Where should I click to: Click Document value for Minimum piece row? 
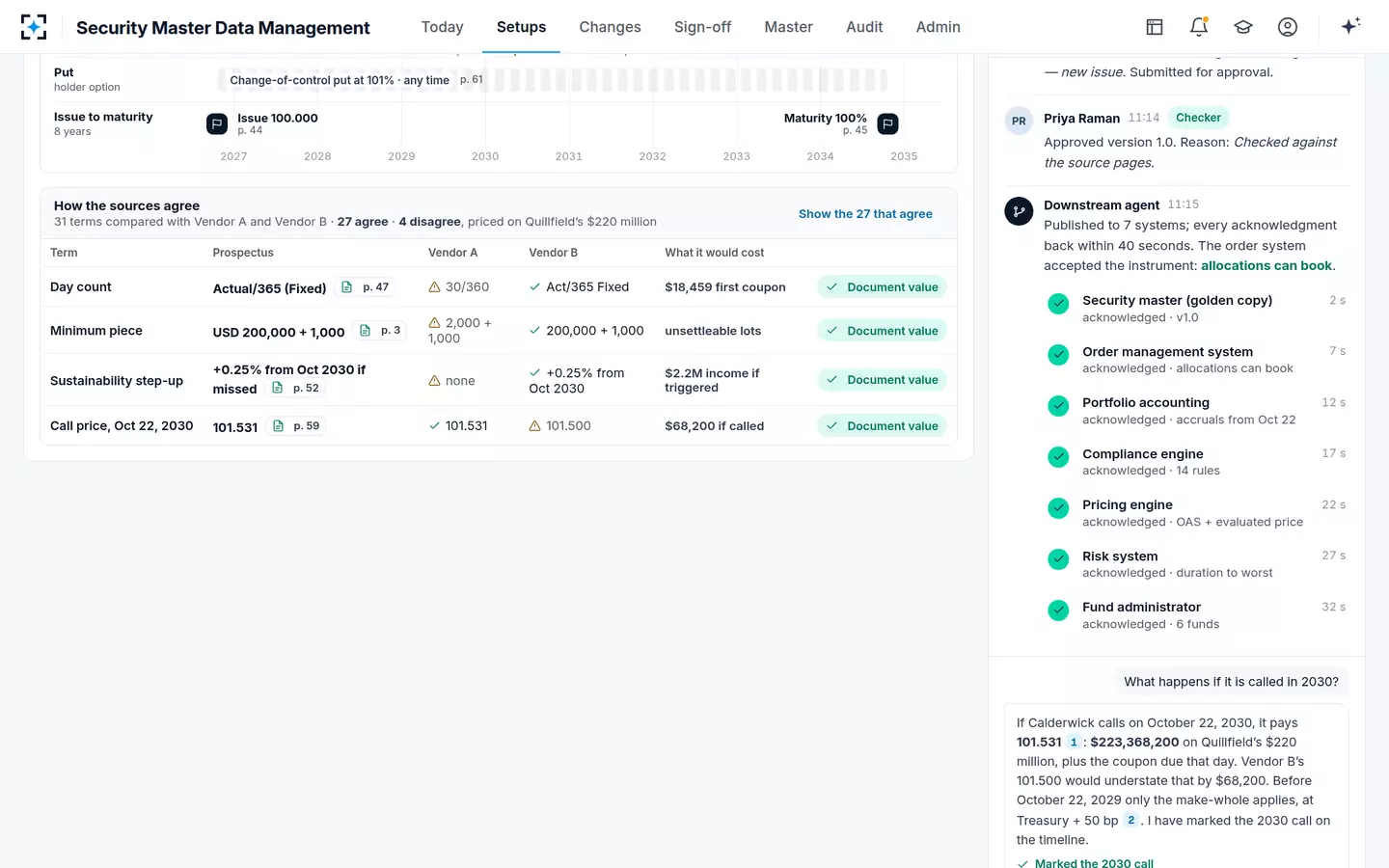coord(883,331)
